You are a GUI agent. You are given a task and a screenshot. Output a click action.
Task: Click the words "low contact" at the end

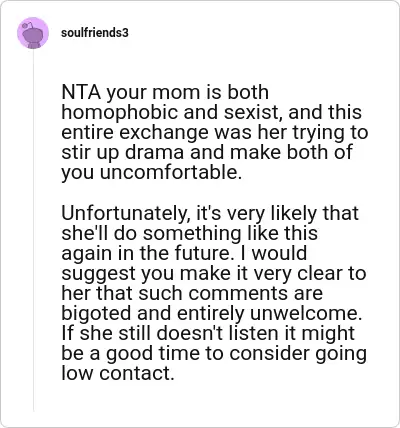[x=118, y=373]
